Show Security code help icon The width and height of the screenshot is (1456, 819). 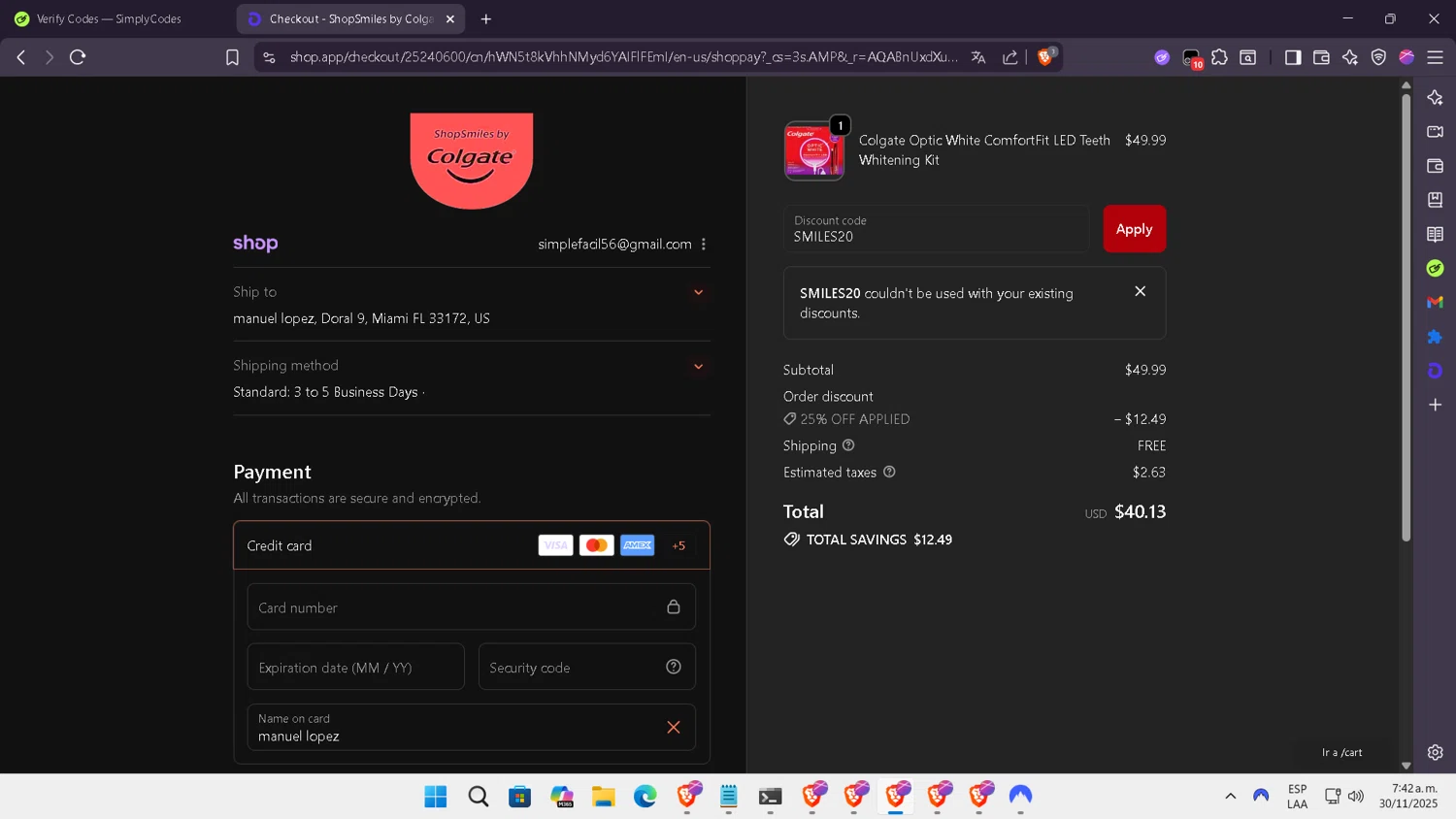coord(674,667)
